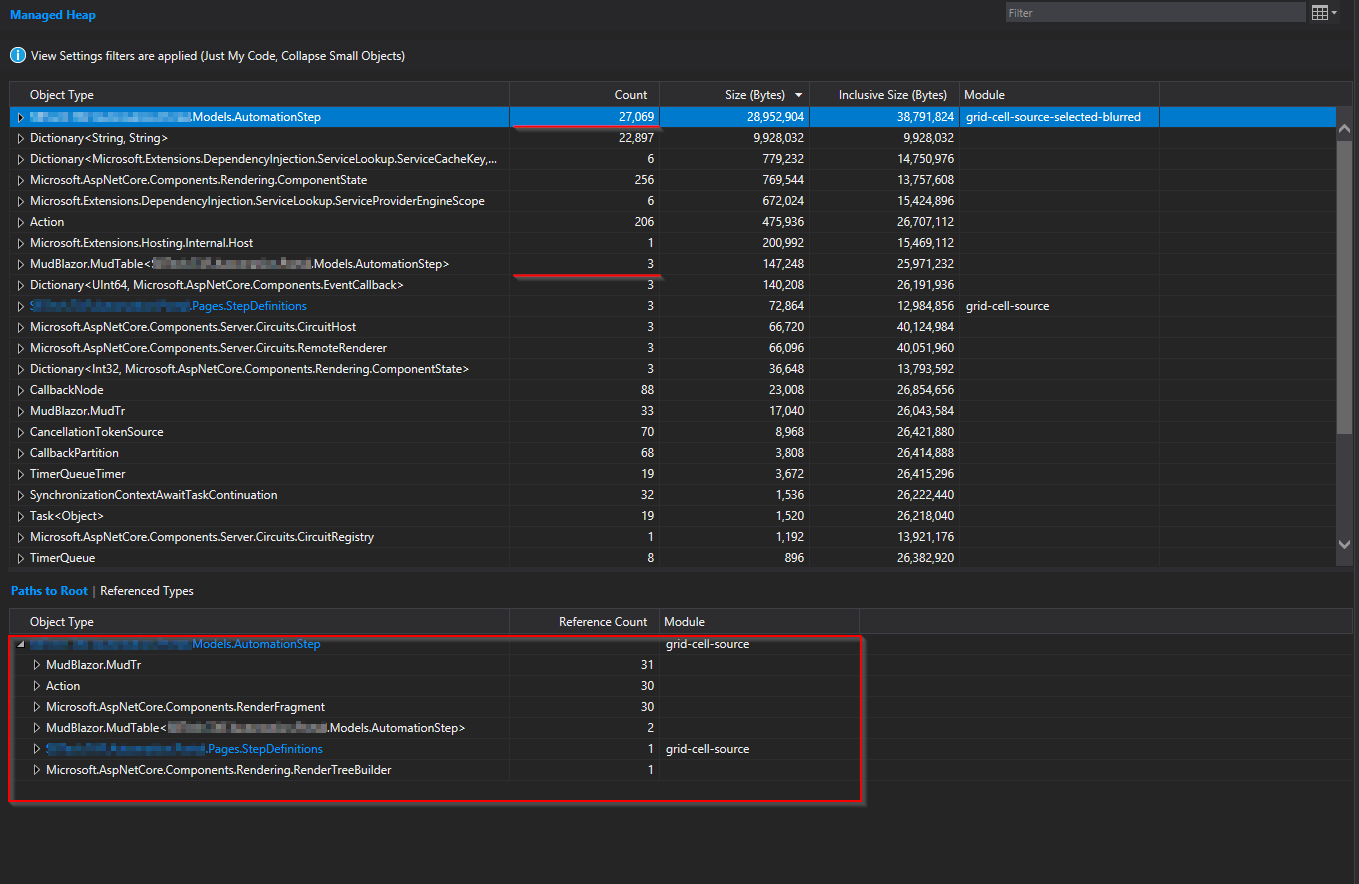Sort by Reference Count column header

click(x=584, y=622)
